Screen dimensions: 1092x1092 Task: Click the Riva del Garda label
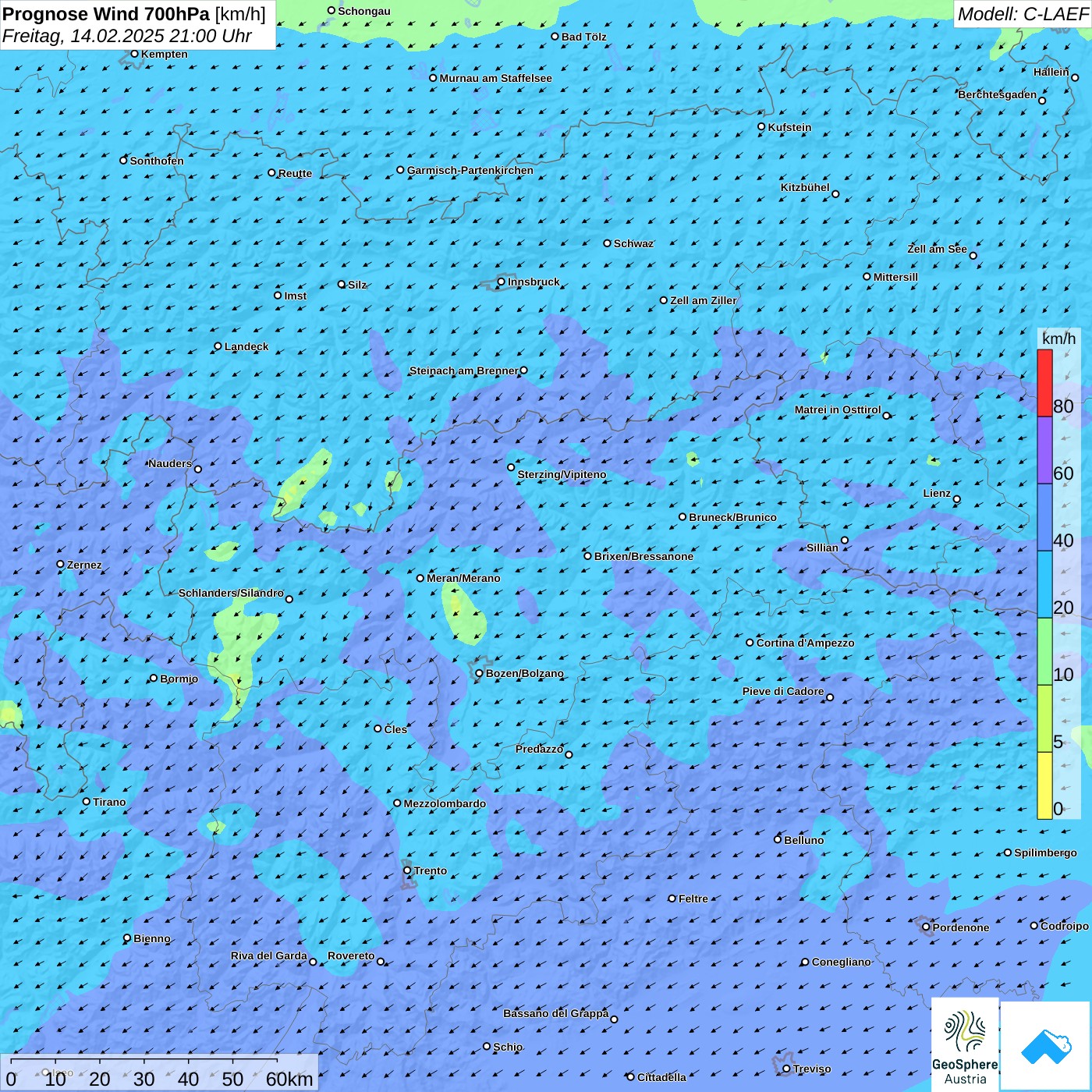pyautogui.click(x=269, y=955)
